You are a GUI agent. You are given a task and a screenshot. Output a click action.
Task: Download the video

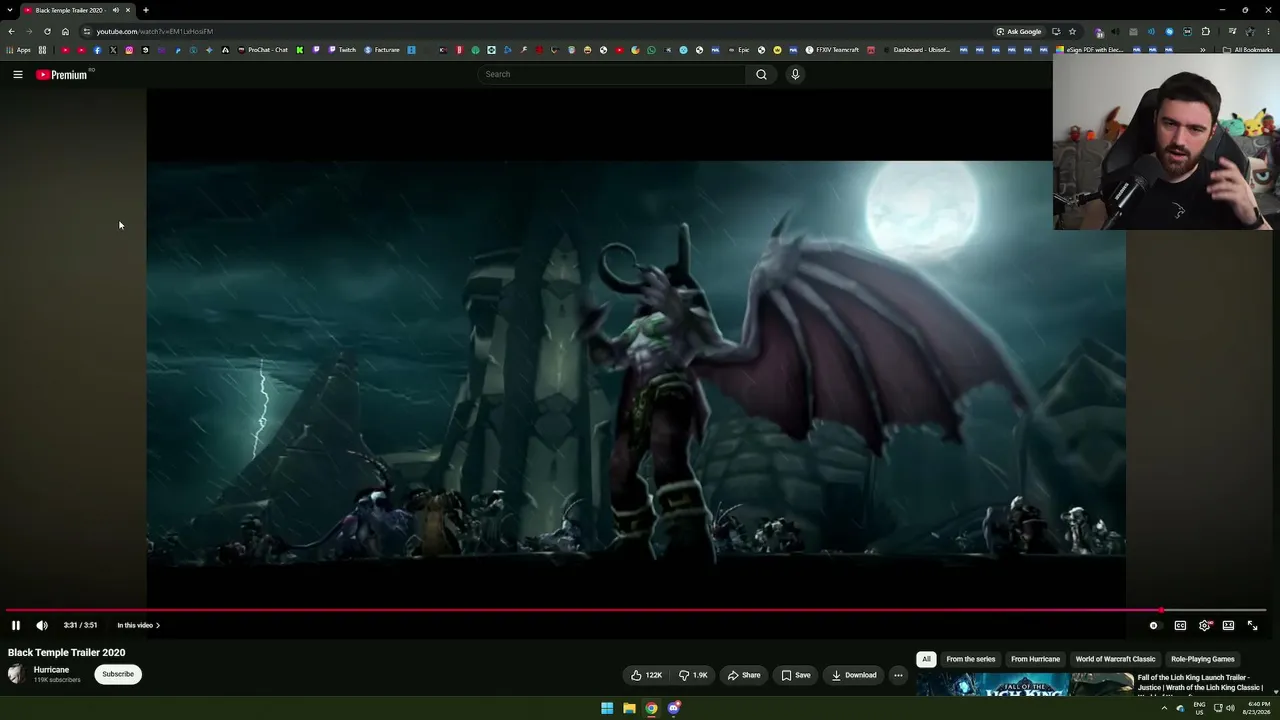point(854,675)
